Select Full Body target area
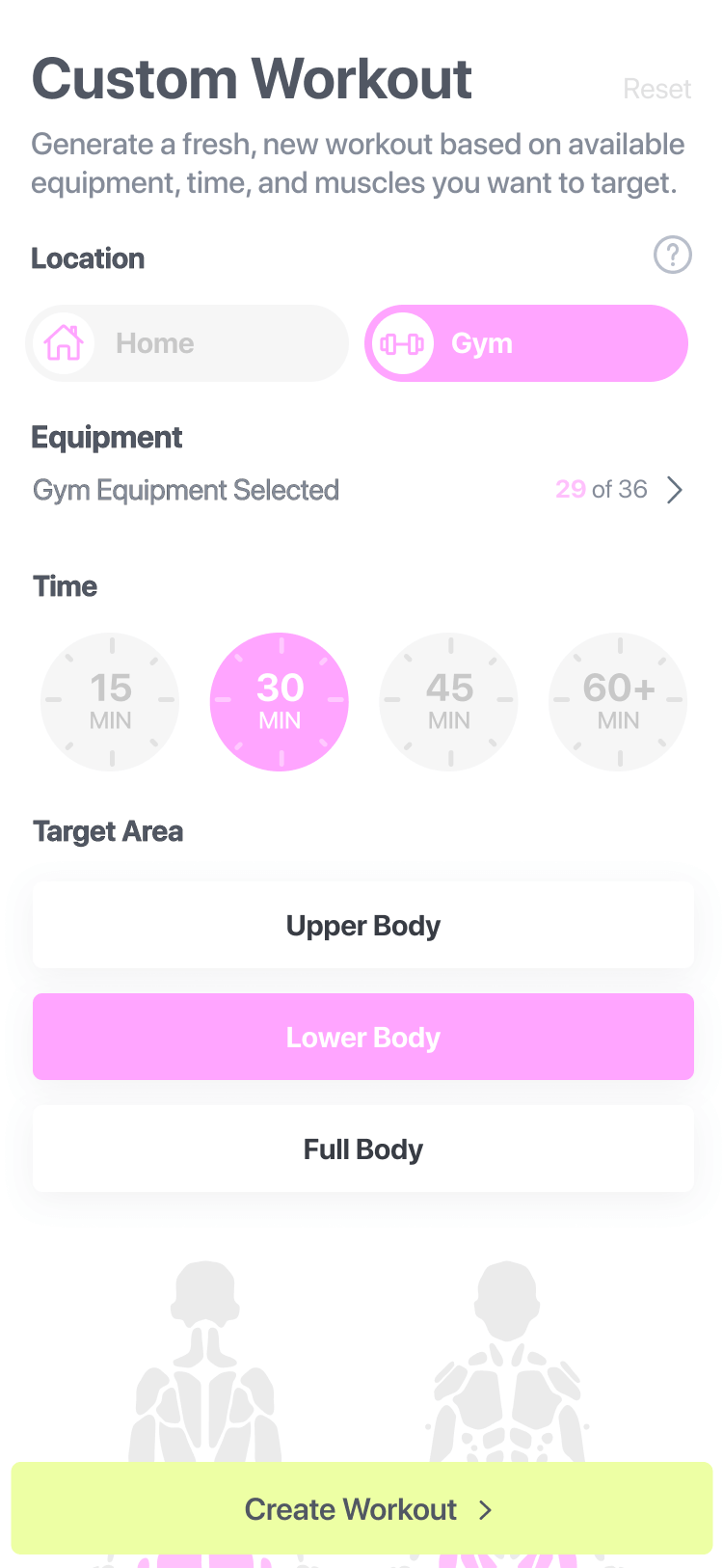The height and width of the screenshot is (1568, 723). [363, 1149]
